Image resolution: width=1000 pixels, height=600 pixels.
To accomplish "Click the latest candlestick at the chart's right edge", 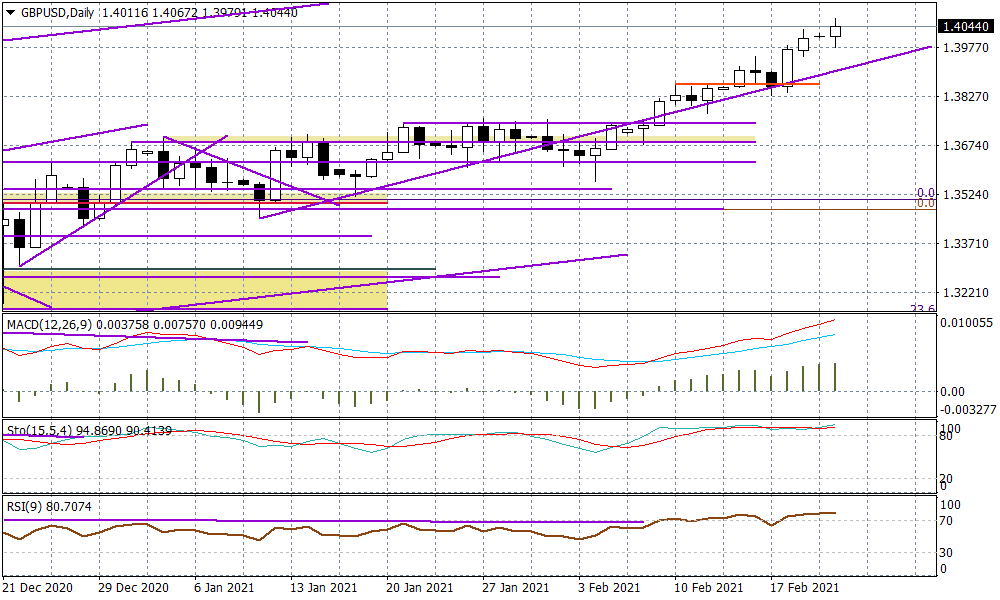I will (x=835, y=31).
